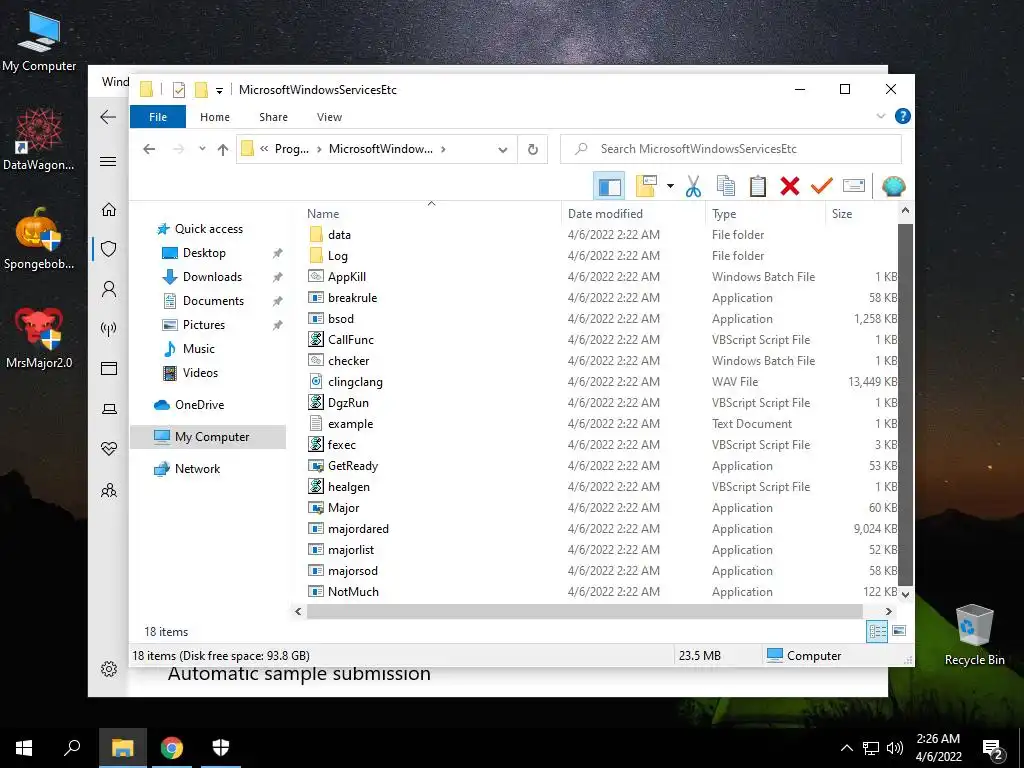Open Device performance & health heart icon
Viewport: 1024px width, 768px height.
109,449
